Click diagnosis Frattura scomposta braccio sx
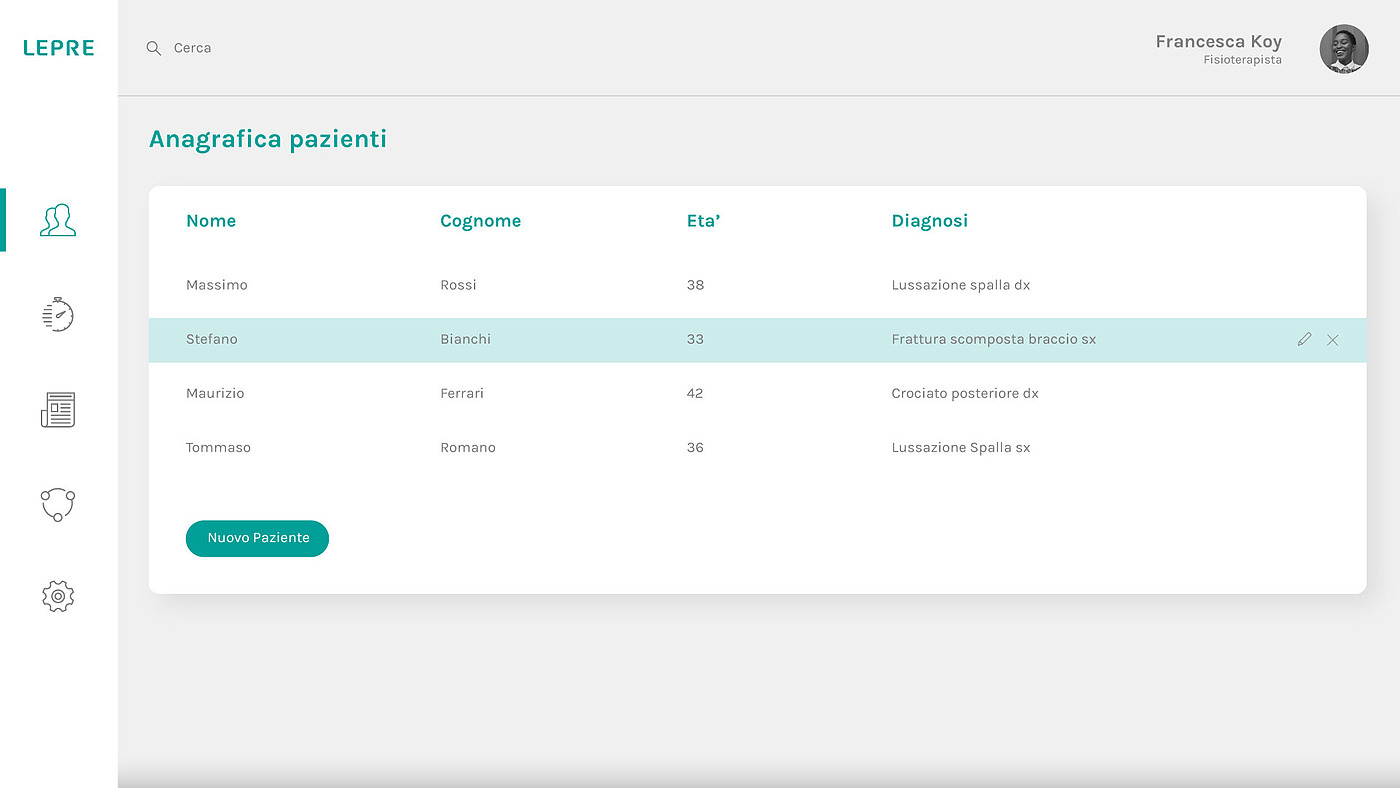The image size is (1400, 788). tap(994, 339)
